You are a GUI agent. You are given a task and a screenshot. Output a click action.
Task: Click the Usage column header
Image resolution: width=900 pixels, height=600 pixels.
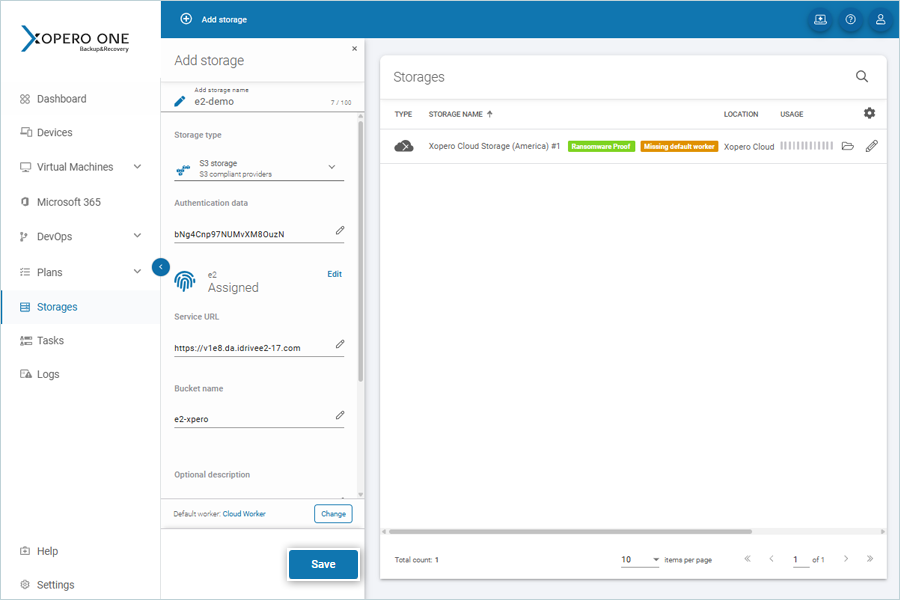[792, 114]
